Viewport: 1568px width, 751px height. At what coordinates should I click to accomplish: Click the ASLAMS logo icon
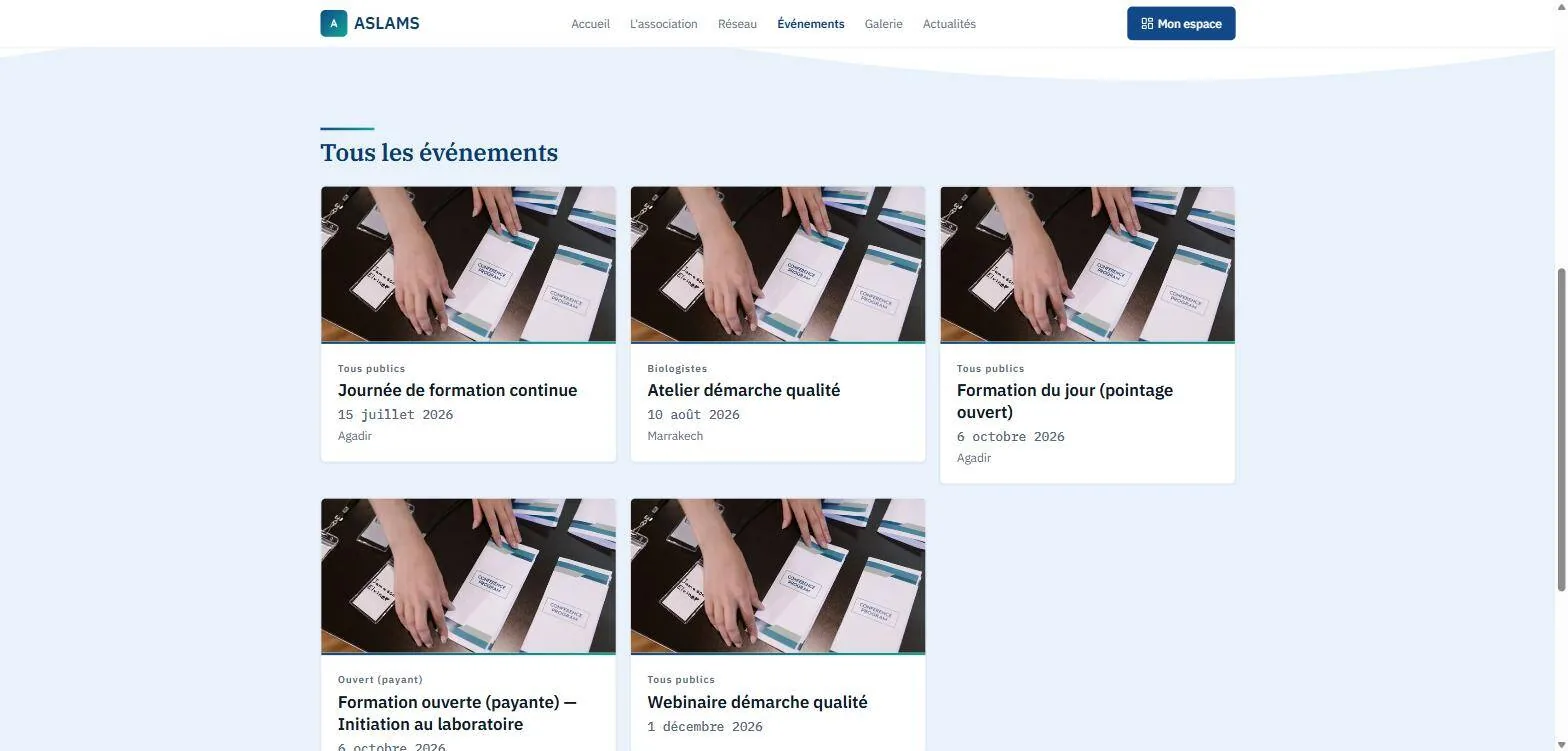[333, 23]
